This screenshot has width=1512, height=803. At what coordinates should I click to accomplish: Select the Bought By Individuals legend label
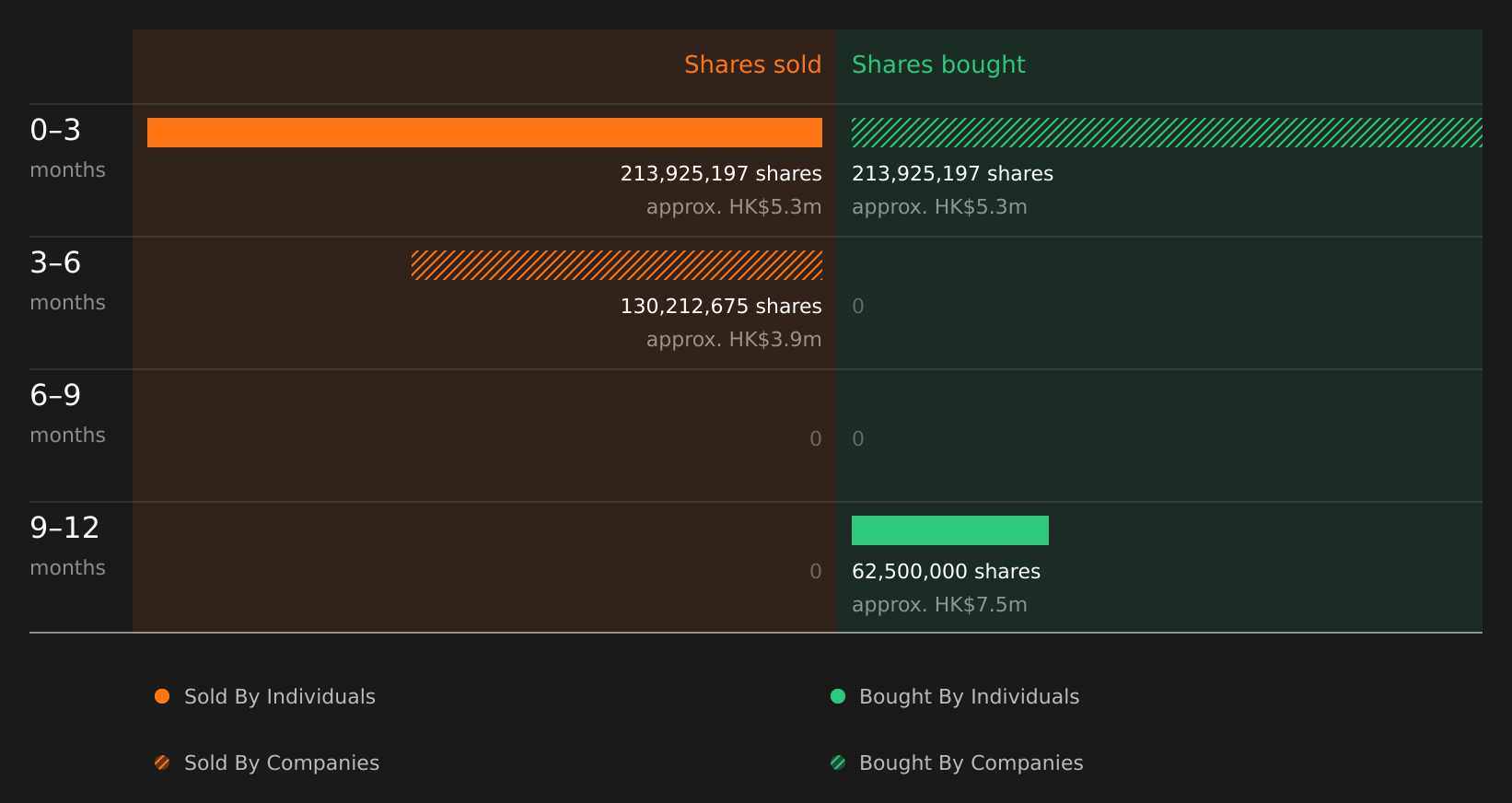tap(970, 697)
